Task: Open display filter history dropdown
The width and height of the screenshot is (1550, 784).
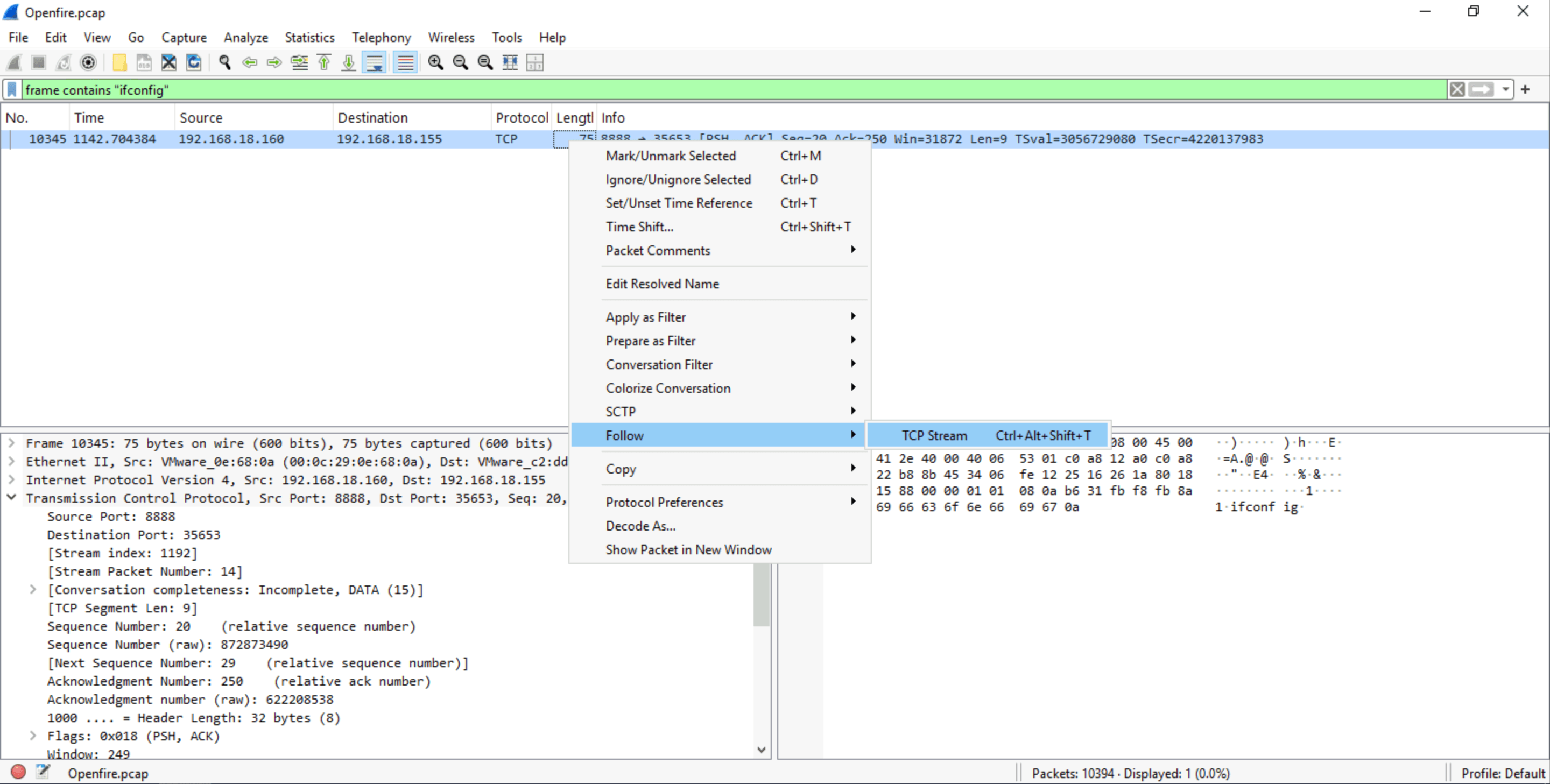Action: click(x=1505, y=90)
